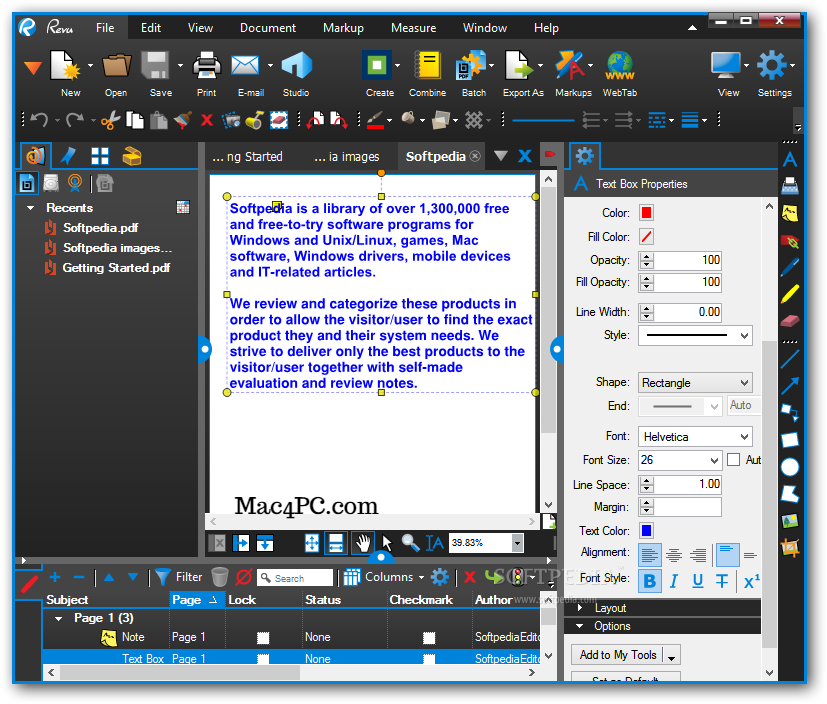Select the Eraser tool in the side toolbar
Image resolution: width=827 pixels, height=704 pixels.
pyautogui.click(x=790, y=320)
